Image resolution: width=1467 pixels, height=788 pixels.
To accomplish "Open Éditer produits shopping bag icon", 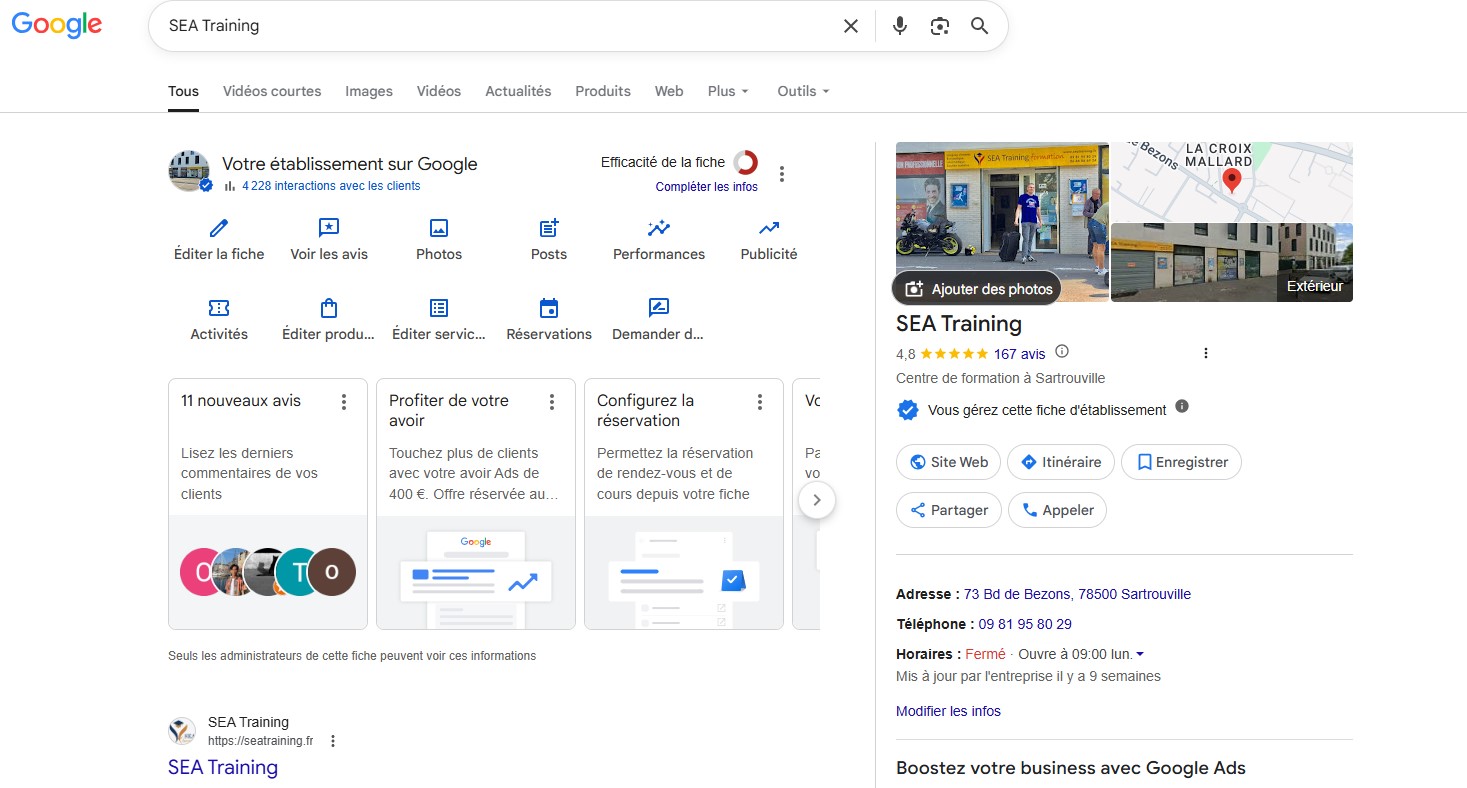I will point(329,308).
